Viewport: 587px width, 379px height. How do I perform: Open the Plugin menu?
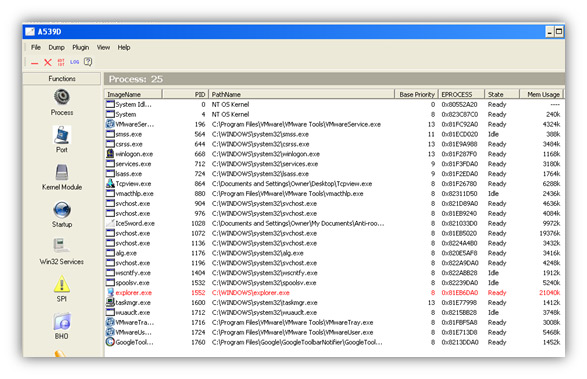tap(80, 47)
